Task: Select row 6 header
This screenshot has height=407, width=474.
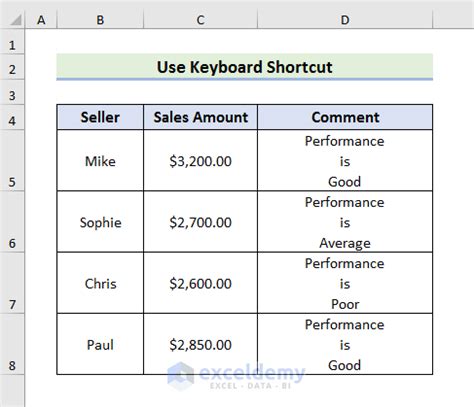Action: (12, 222)
